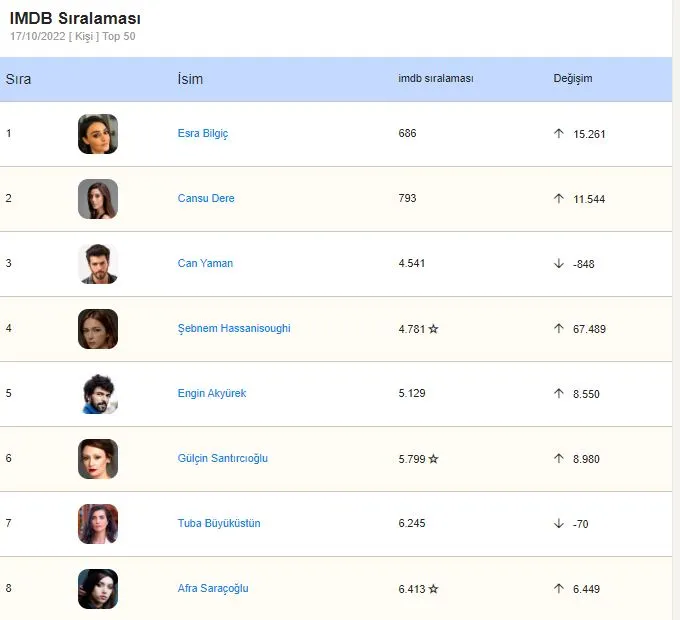Image resolution: width=680 pixels, height=620 pixels.
Task: Click Can Yaman's portrait thumbnail
Action: tap(98, 264)
